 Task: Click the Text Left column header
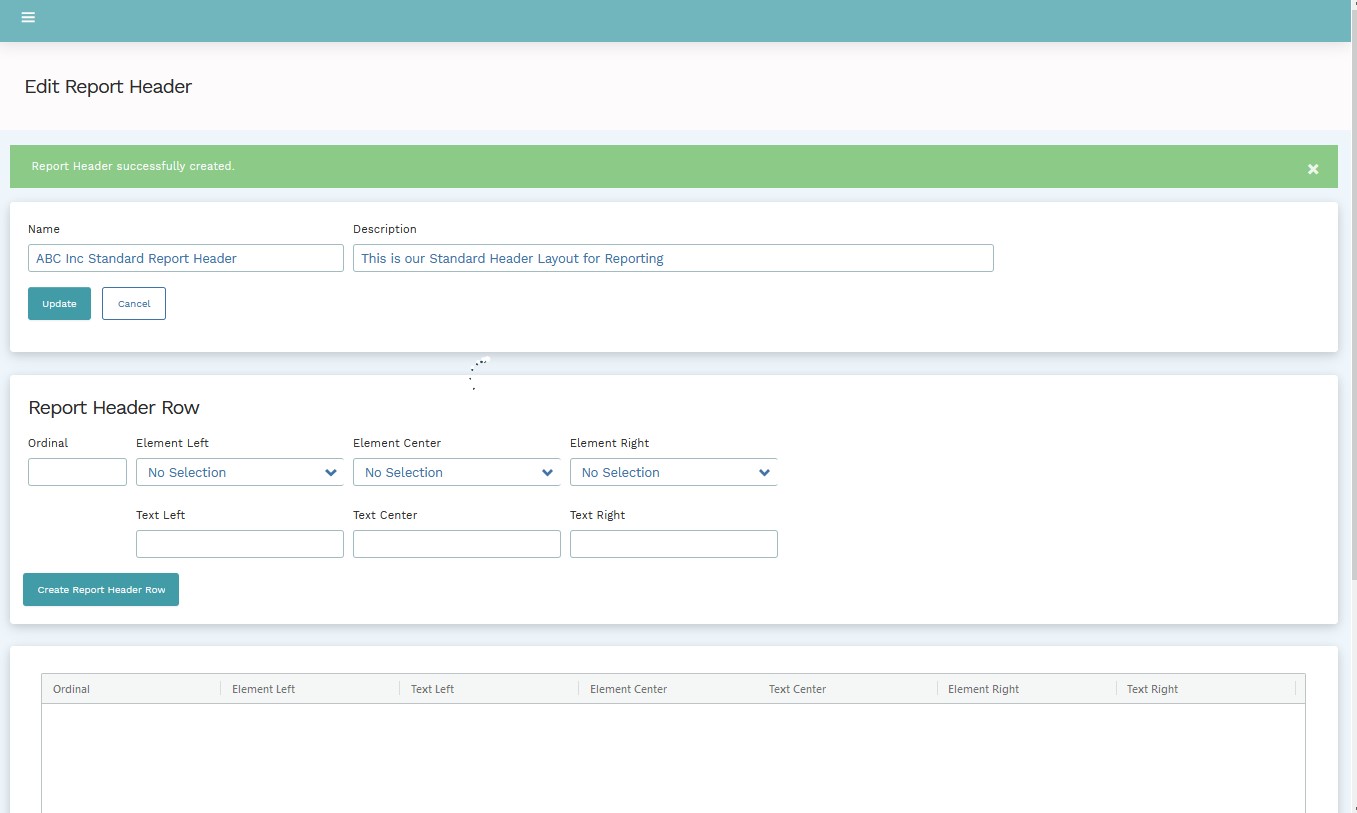[x=432, y=689]
